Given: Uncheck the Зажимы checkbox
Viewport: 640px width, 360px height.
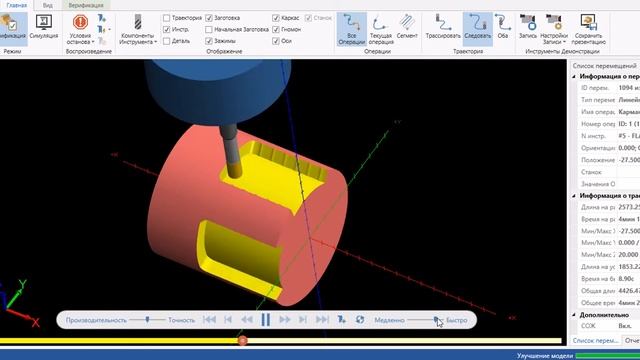Looking at the screenshot, I should (209, 41).
